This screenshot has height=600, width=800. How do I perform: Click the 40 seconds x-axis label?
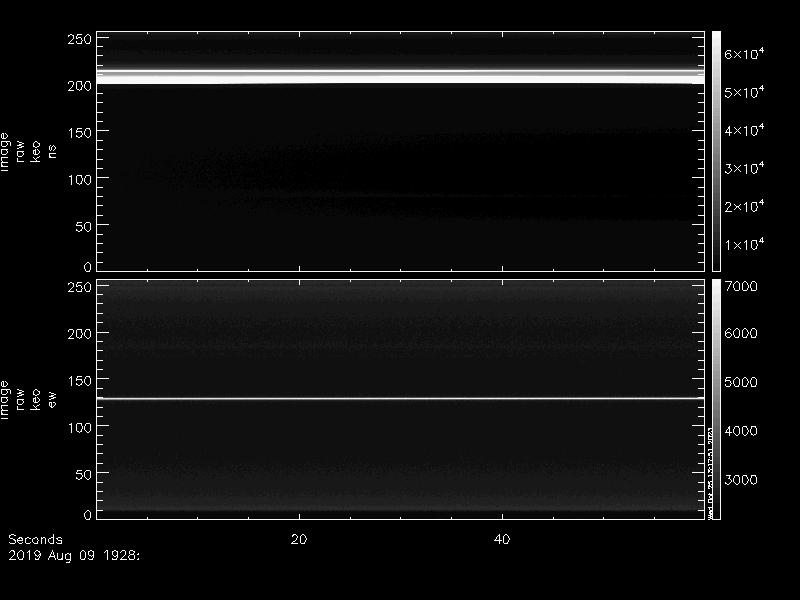pos(502,539)
